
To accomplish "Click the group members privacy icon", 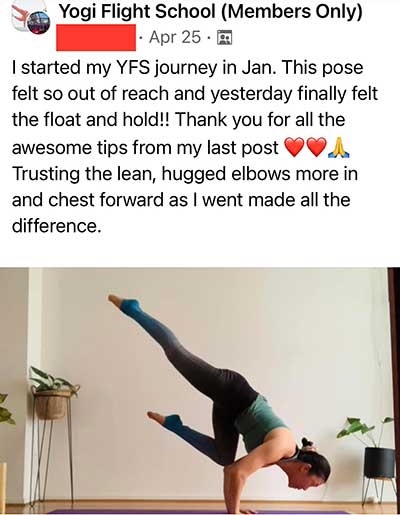I will click(224, 37).
